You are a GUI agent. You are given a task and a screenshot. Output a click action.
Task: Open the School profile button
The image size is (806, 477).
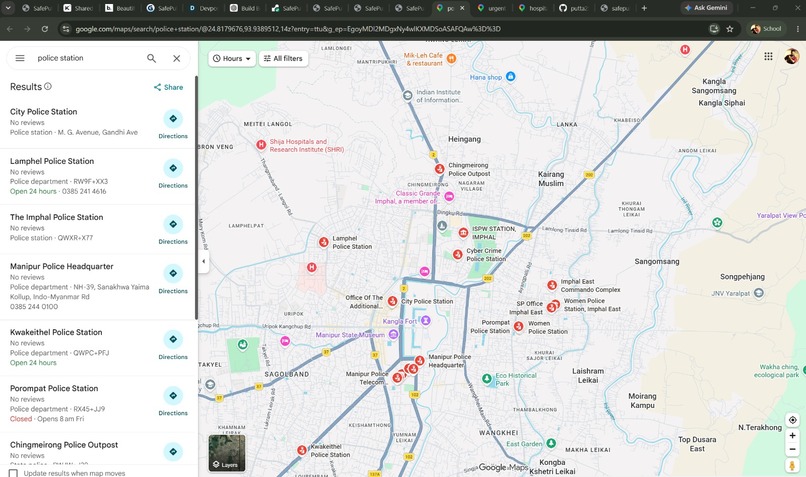tap(766, 29)
